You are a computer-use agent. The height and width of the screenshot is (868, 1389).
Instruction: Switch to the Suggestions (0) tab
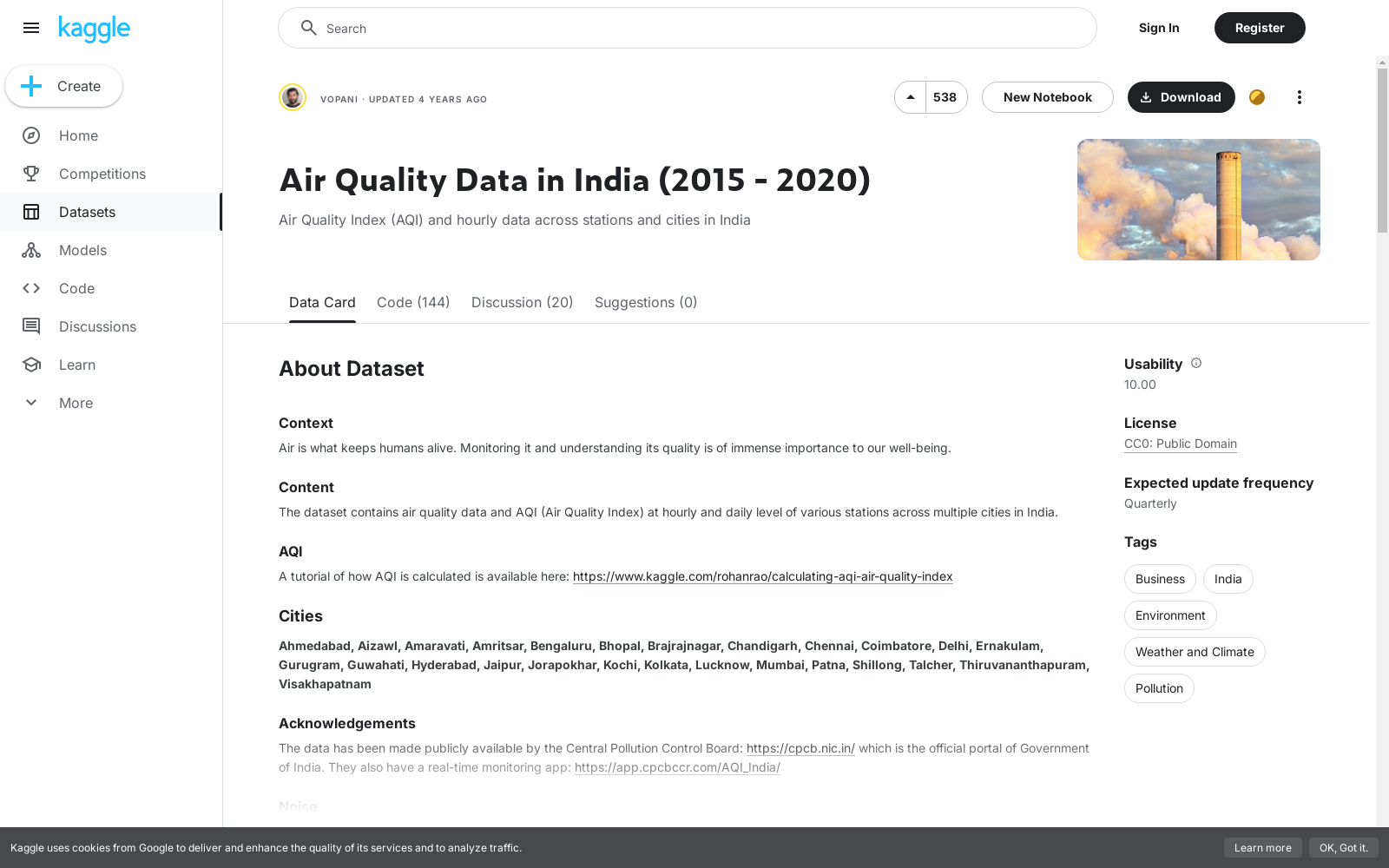pyautogui.click(x=646, y=302)
